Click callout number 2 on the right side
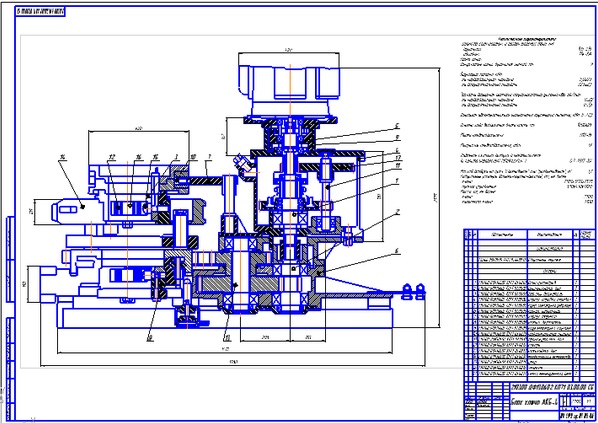 tap(397, 212)
